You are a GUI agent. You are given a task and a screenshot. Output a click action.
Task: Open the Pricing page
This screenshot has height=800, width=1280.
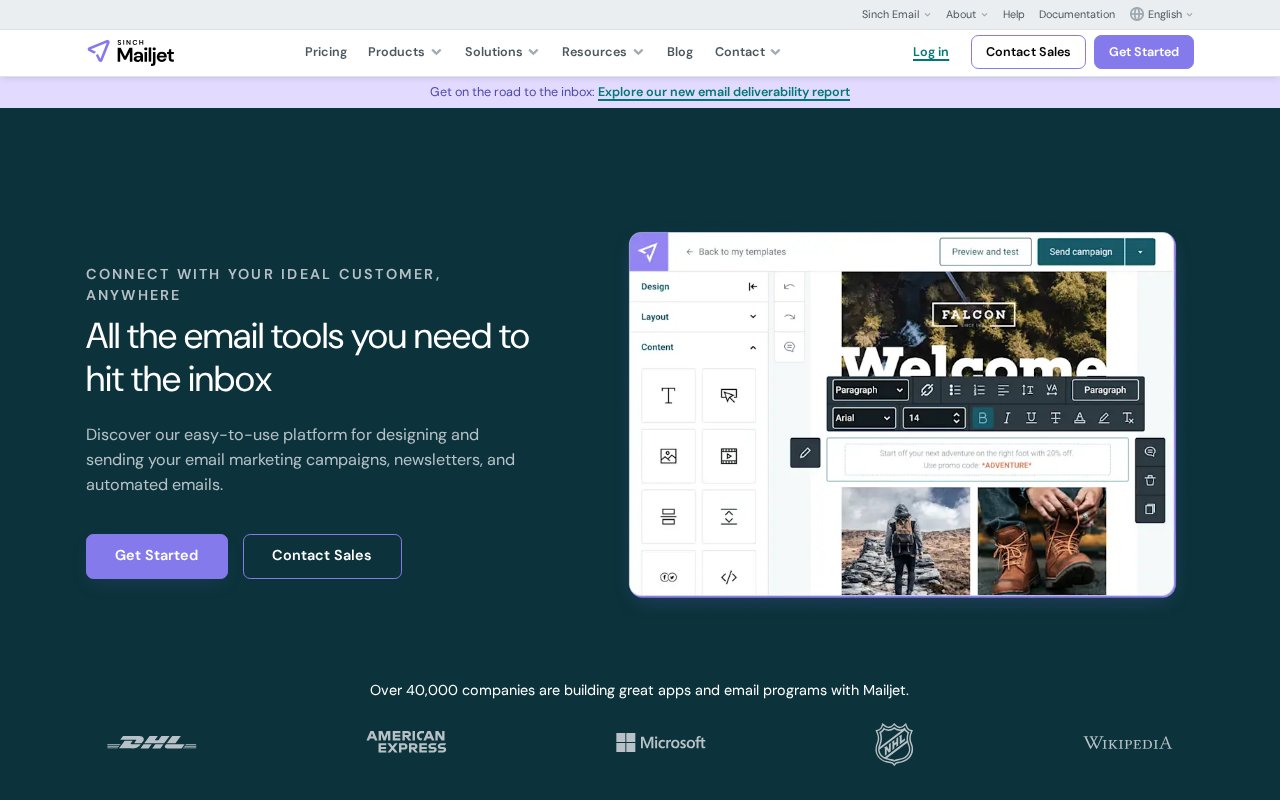tap(326, 52)
